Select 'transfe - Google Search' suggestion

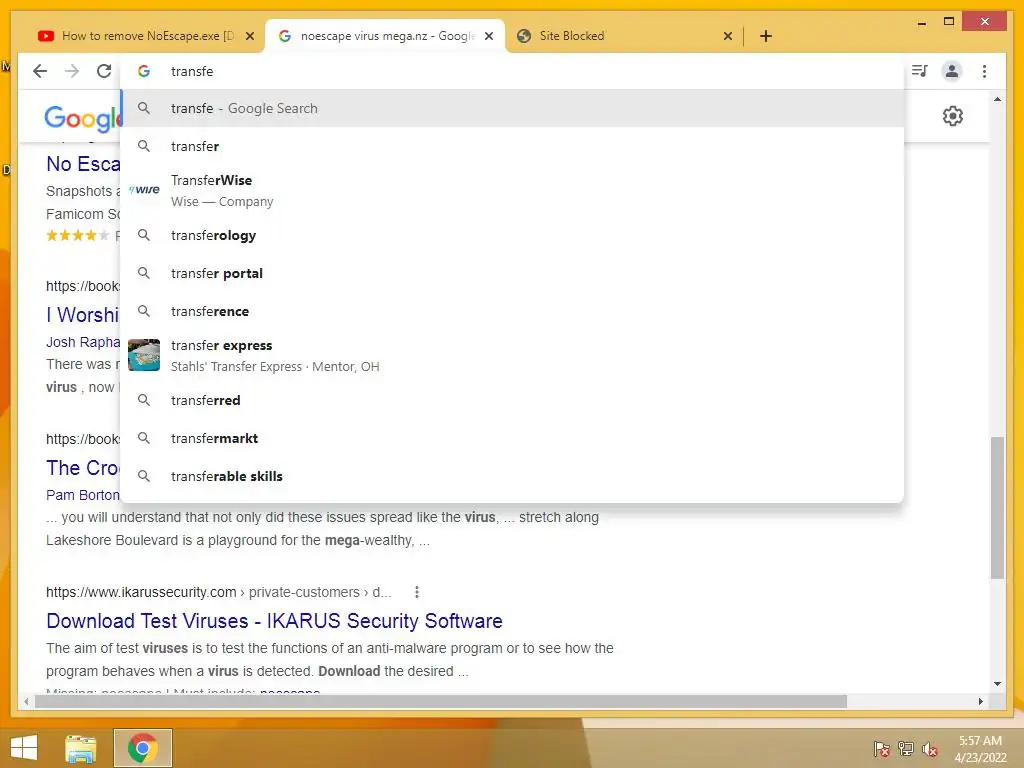click(x=513, y=108)
